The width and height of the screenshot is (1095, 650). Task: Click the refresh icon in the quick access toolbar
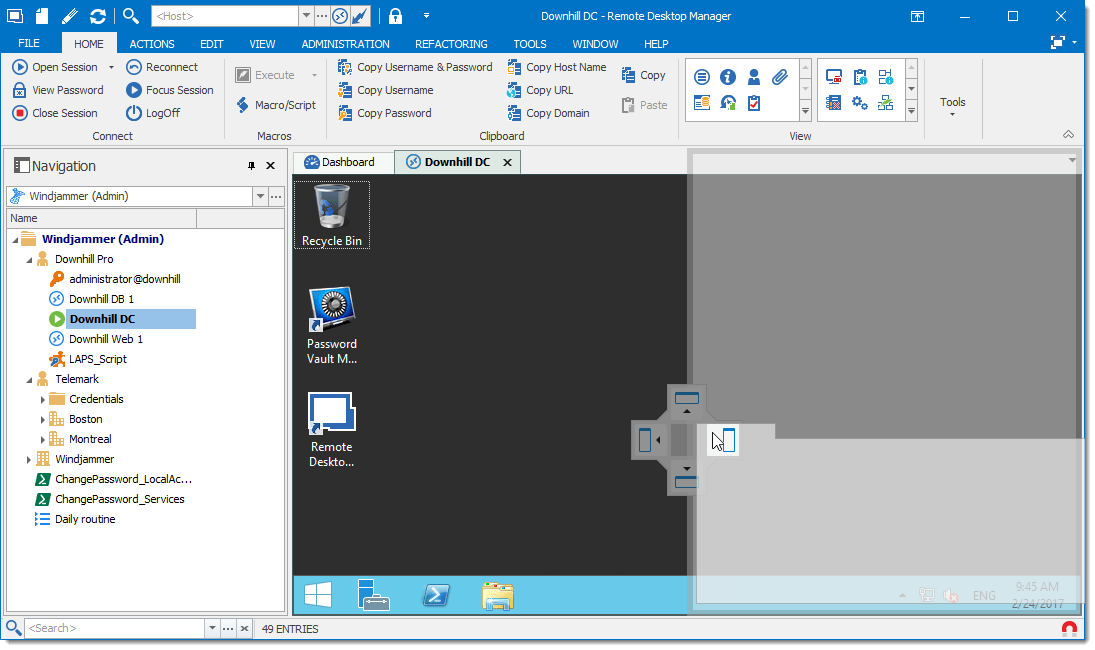click(95, 16)
